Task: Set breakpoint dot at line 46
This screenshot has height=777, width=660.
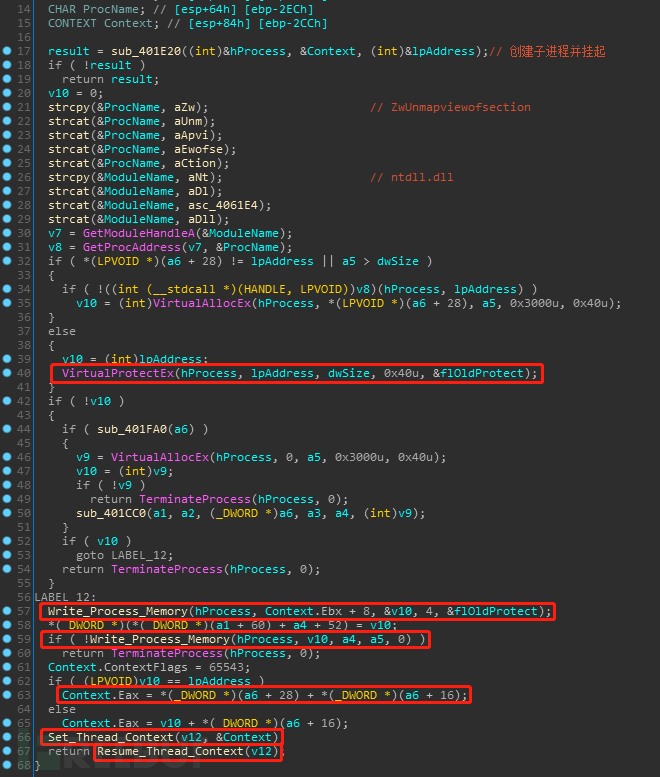Action: tap(7, 456)
